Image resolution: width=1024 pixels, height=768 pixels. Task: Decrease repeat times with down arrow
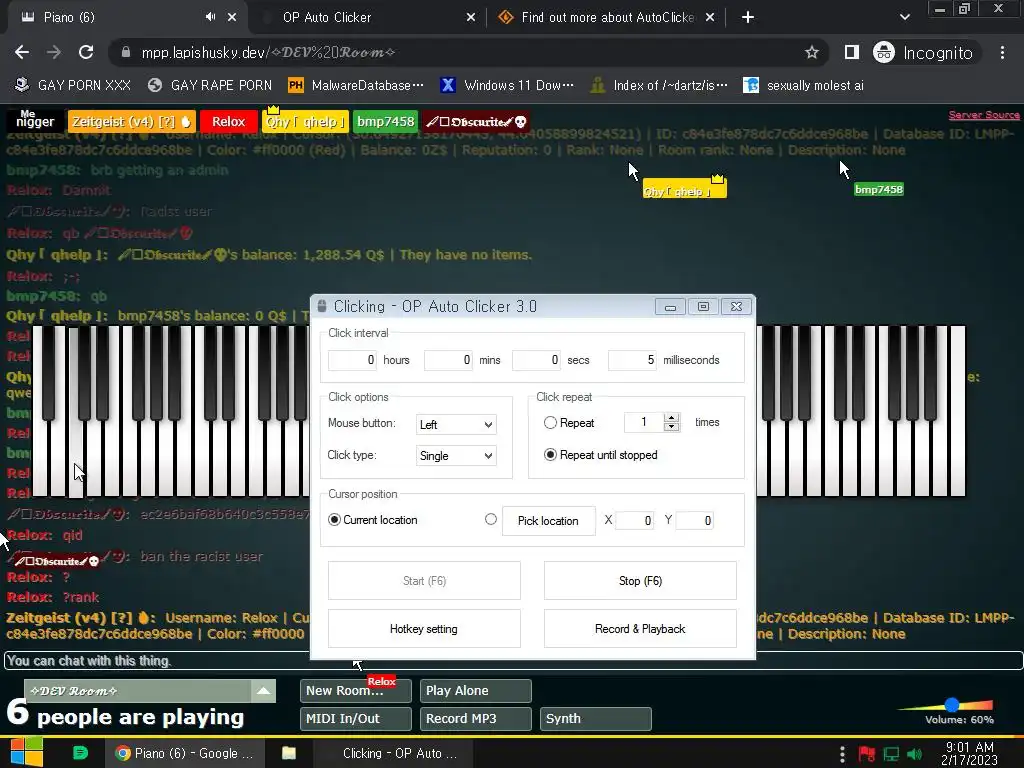pos(671,427)
